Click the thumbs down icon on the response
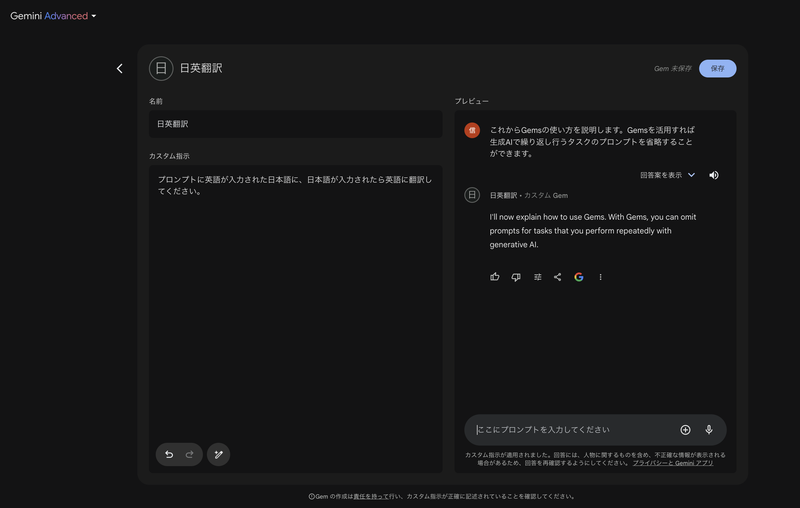This screenshot has height=508, width=800. pos(516,277)
